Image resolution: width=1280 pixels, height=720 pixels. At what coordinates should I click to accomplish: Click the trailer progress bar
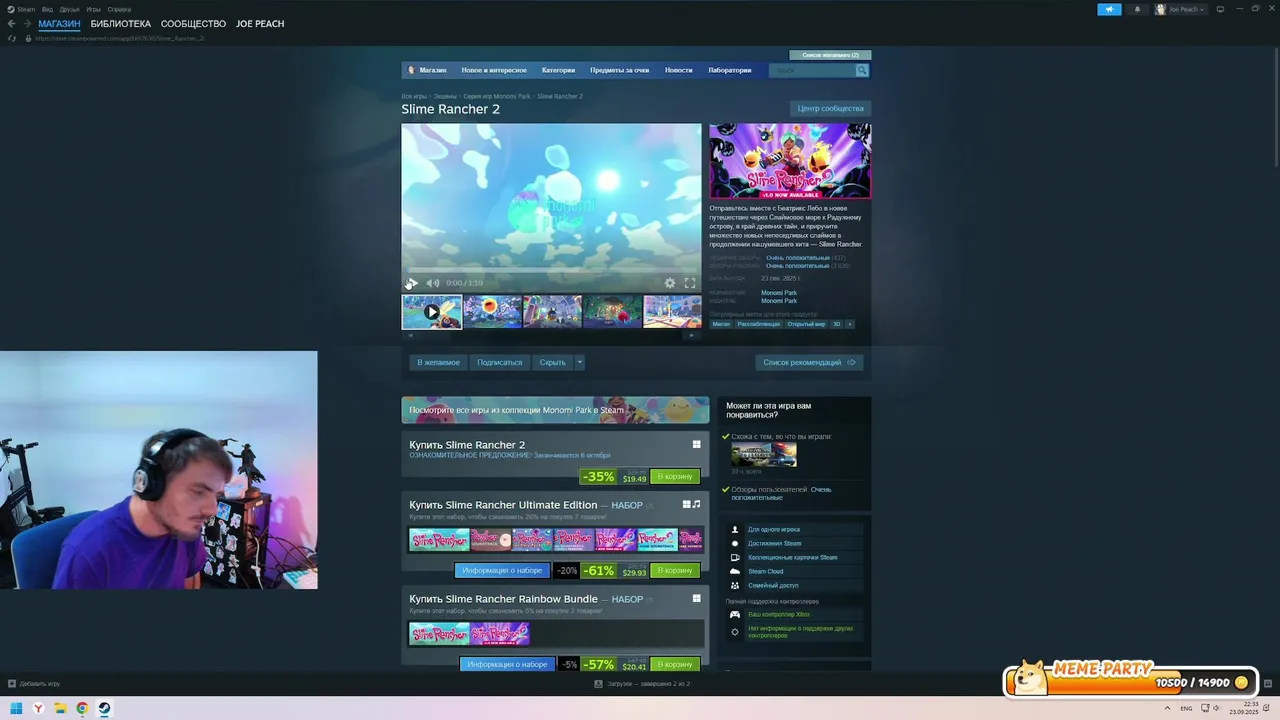(551, 271)
